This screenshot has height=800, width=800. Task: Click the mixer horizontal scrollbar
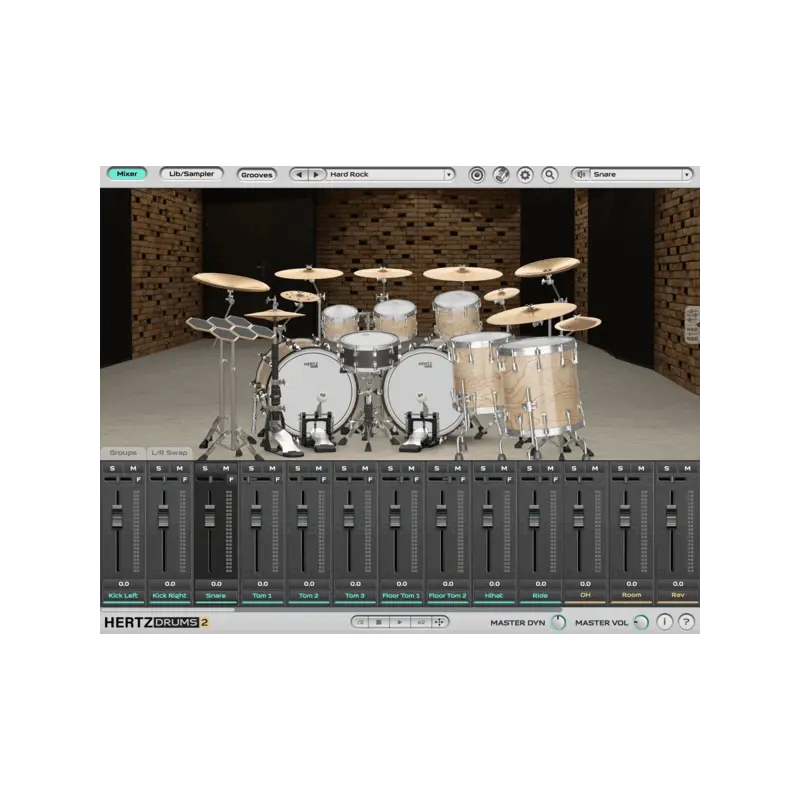click(x=168, y=609)
